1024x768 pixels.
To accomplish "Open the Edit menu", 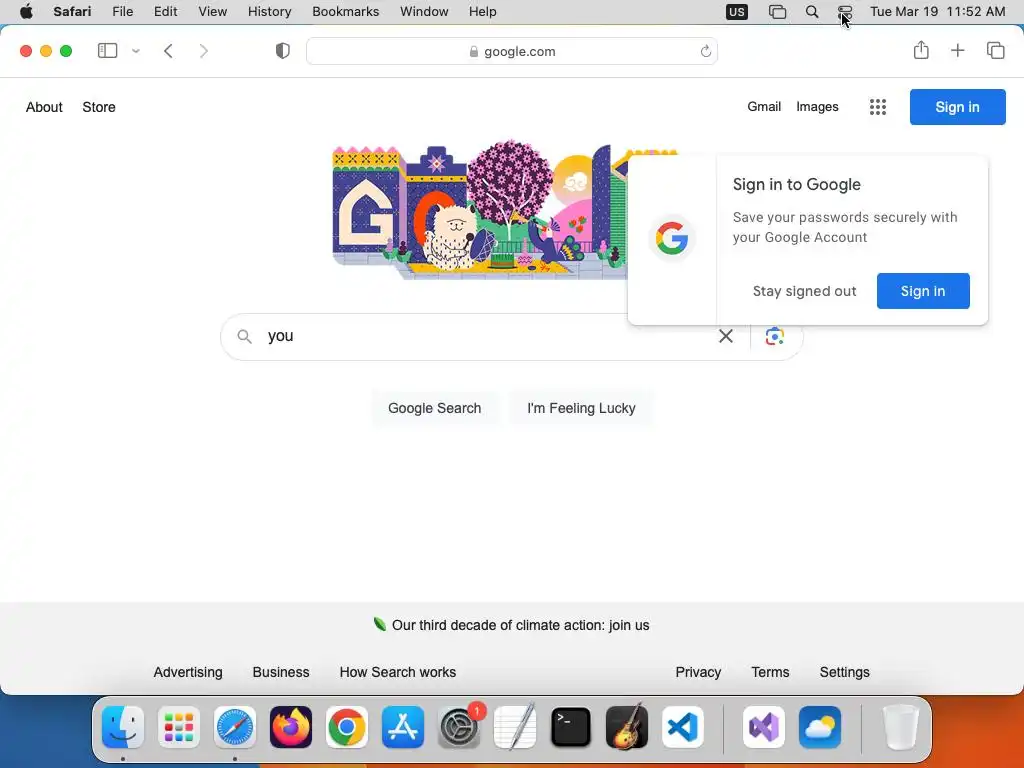I will tap(165, 12).
